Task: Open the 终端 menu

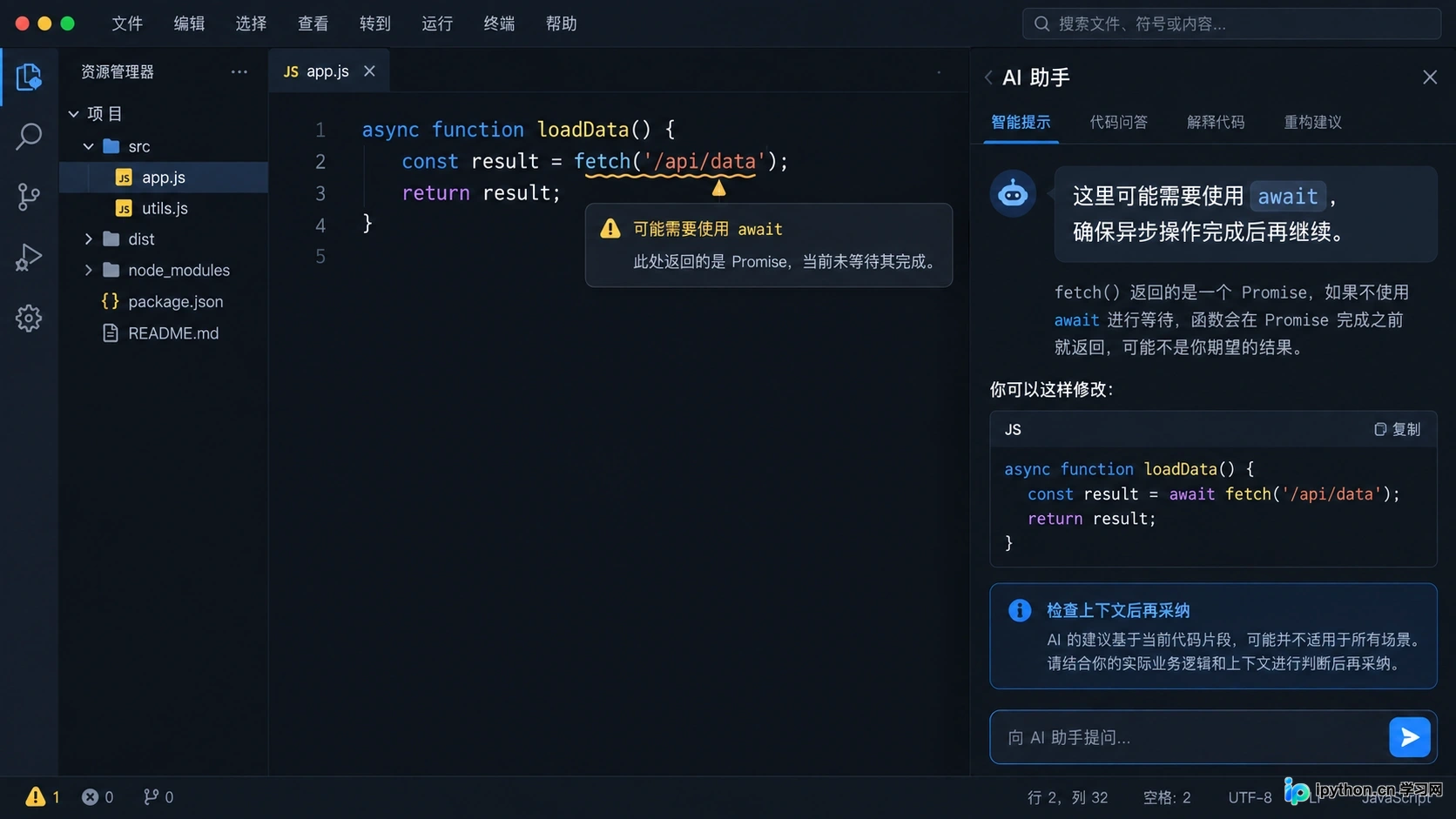Action: point(499,23)
